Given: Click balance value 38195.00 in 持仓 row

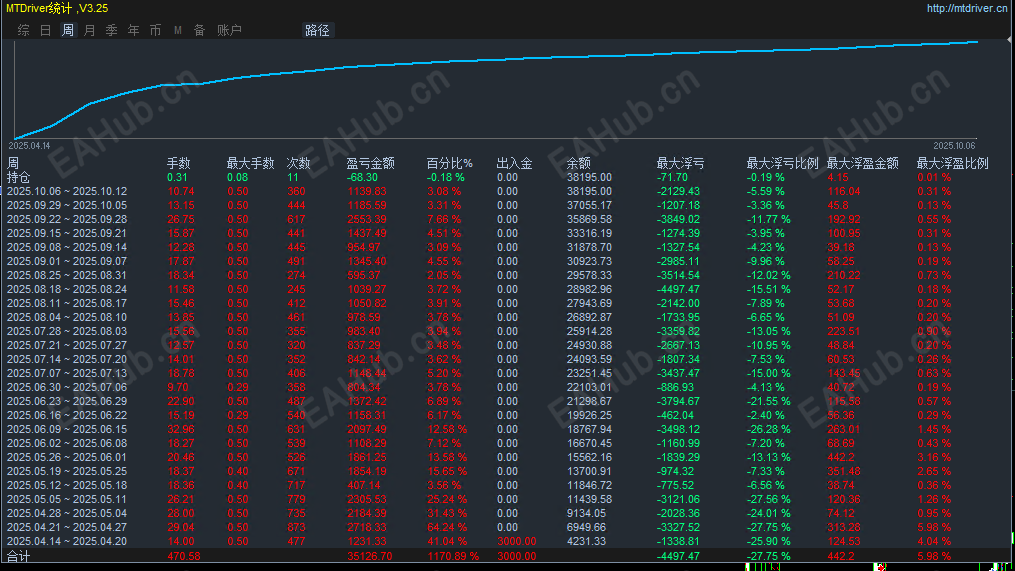Looking at the screenshot, I should (x=589, y=177).
